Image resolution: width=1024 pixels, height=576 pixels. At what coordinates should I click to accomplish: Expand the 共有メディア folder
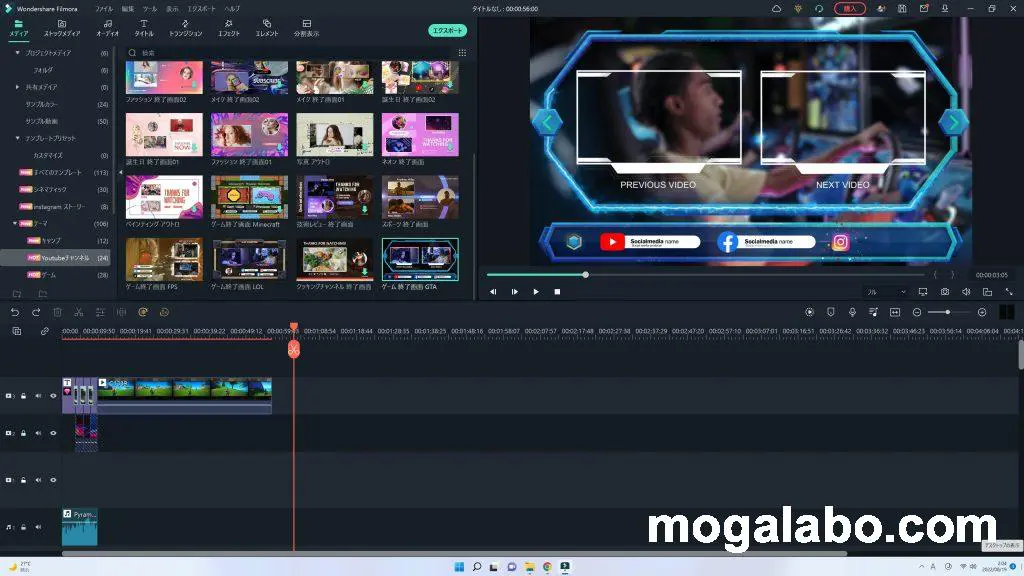pos(17,87)
